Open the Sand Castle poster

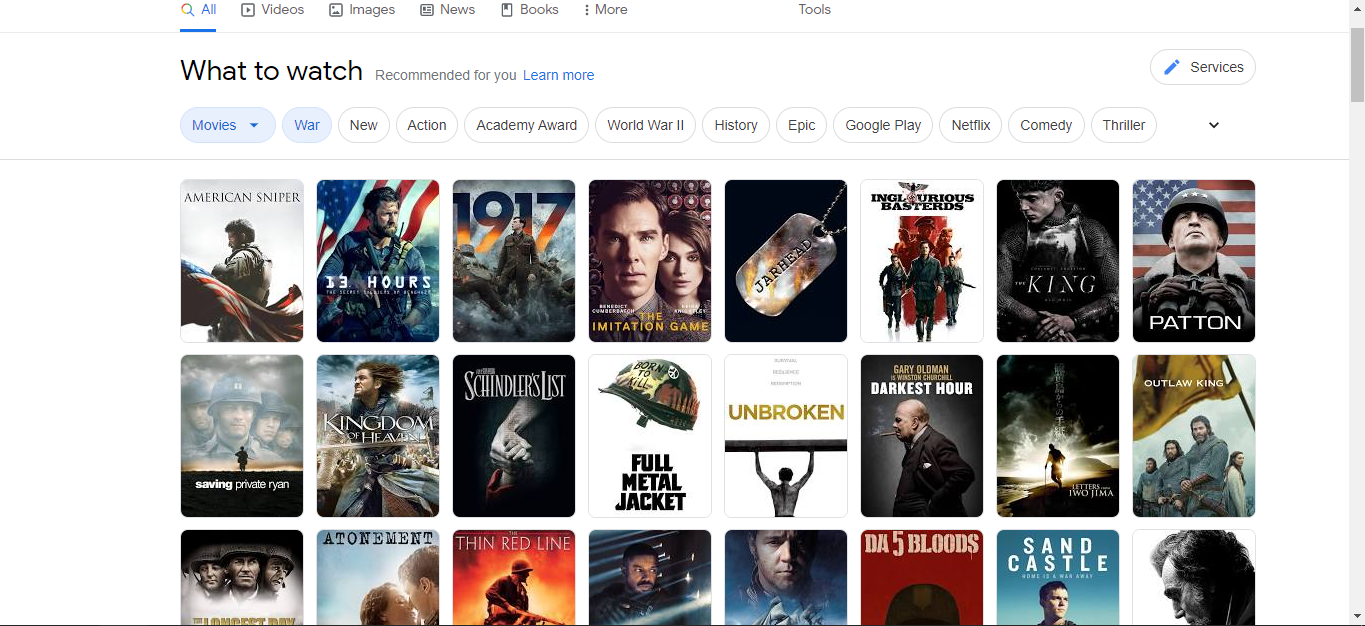click(x=1058, y=577)
